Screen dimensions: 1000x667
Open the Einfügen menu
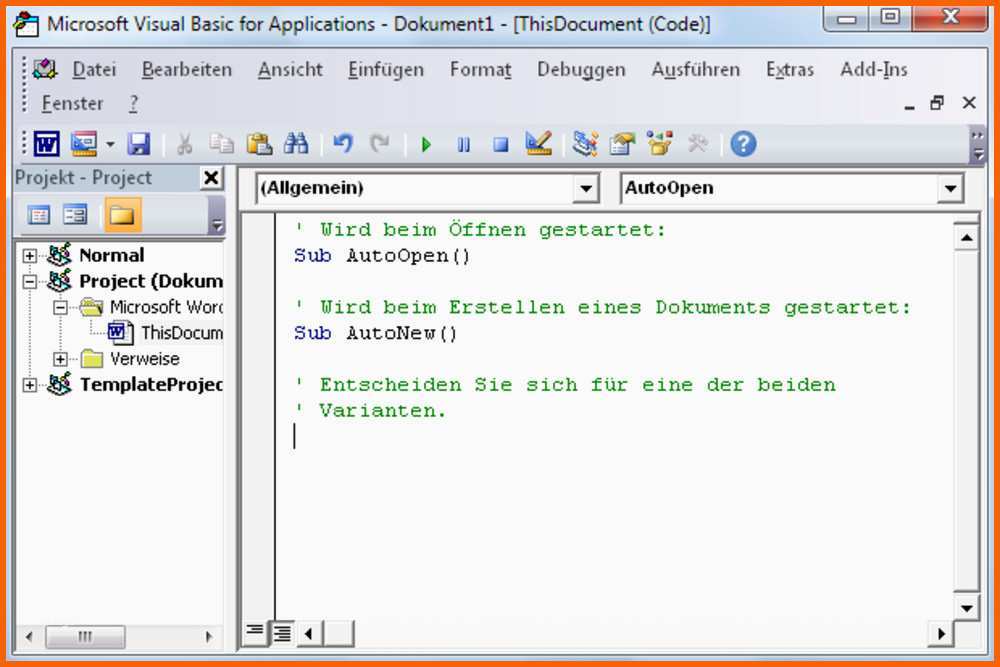[385, 70]
